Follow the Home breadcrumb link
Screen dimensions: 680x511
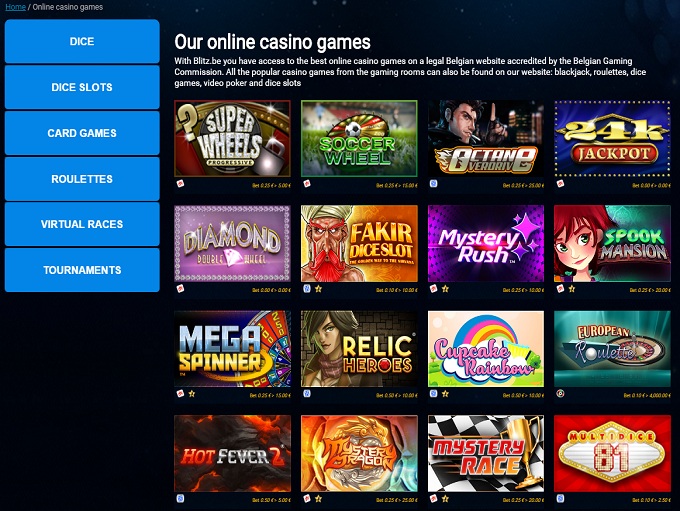pos(15,7)
